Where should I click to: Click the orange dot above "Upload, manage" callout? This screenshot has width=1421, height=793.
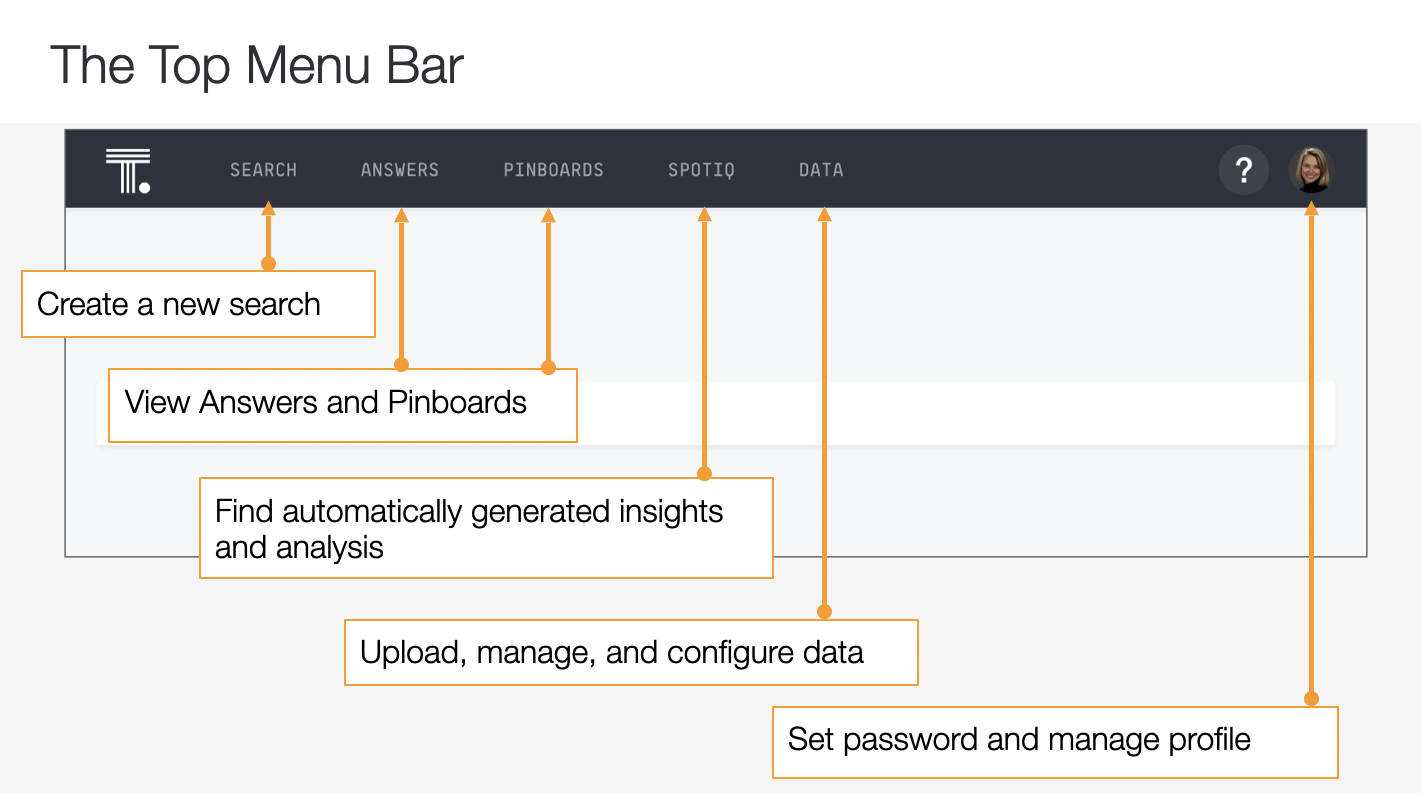[x=824, y=611]
